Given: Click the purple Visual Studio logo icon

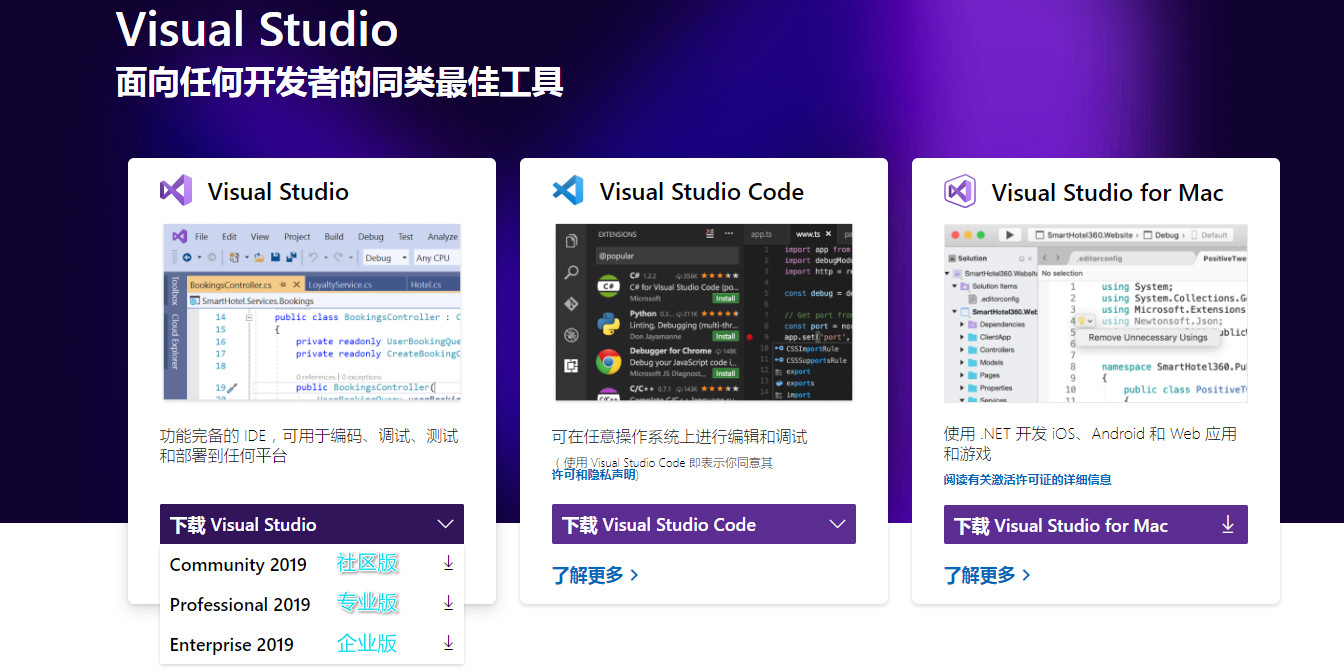Looking at the screenshot, I should (176, 191).
